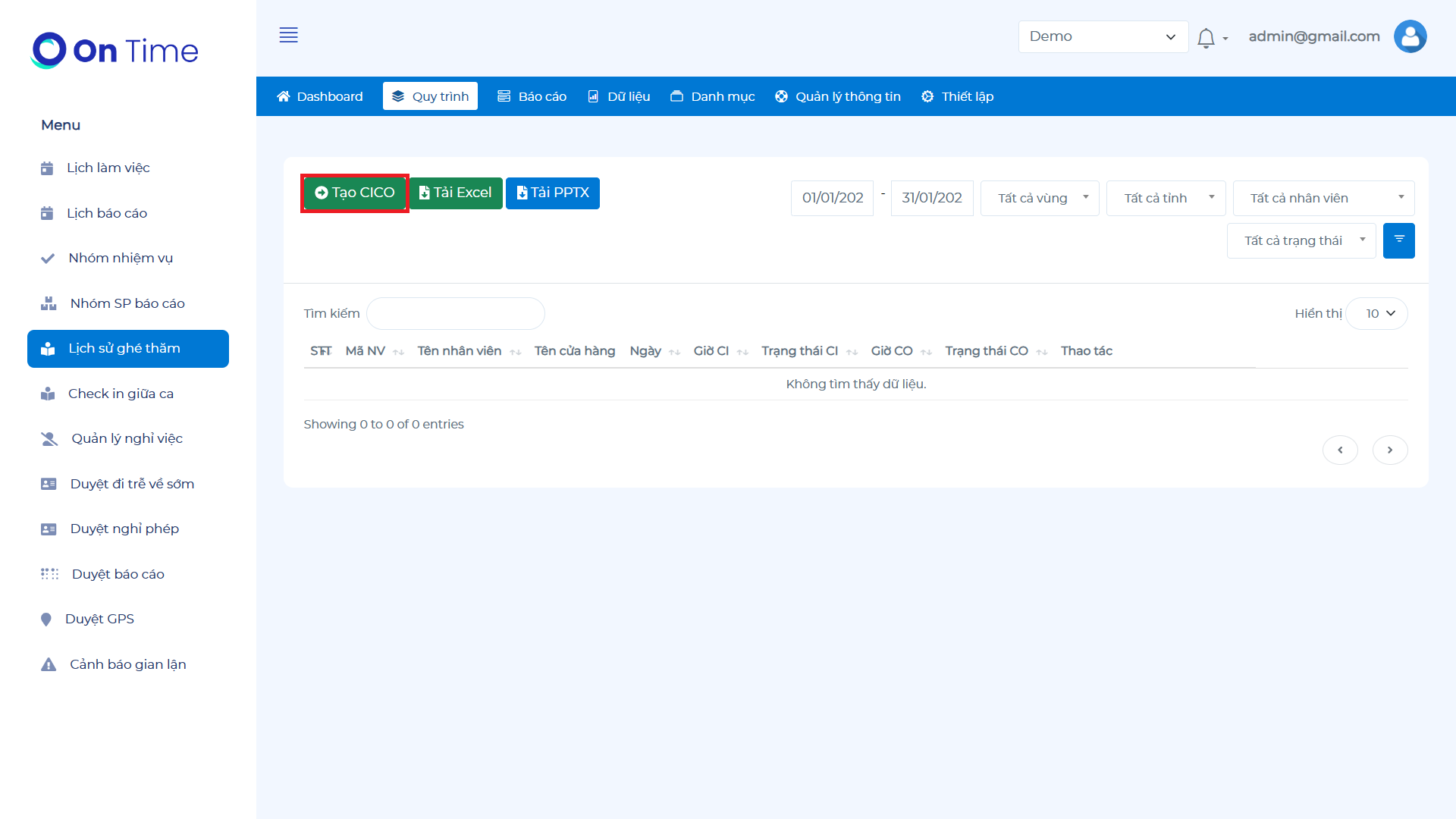Open Cảnh báo gian lận warning item
Viewport: 1456px width, 819px height.
click(127, 664)
